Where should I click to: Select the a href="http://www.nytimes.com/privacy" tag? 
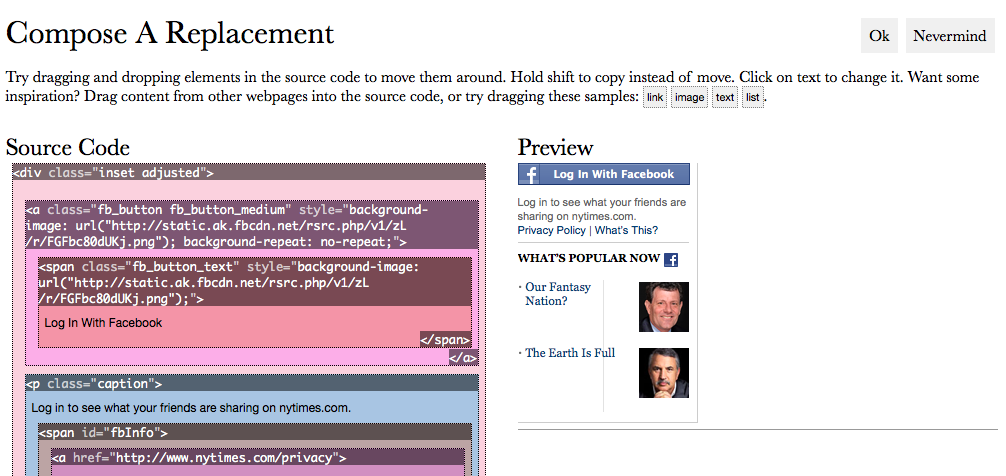point(258,457)
